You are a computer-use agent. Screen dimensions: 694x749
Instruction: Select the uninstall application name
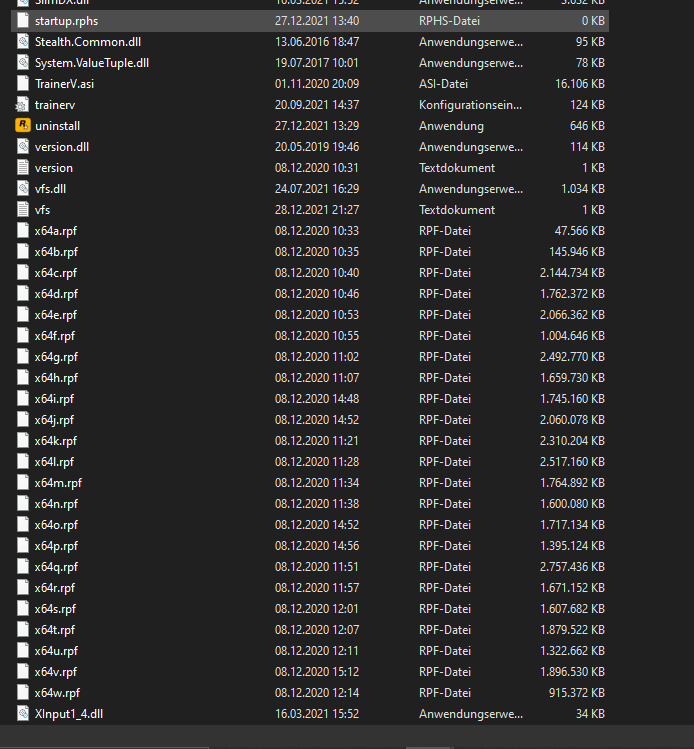tap(57, 126)
